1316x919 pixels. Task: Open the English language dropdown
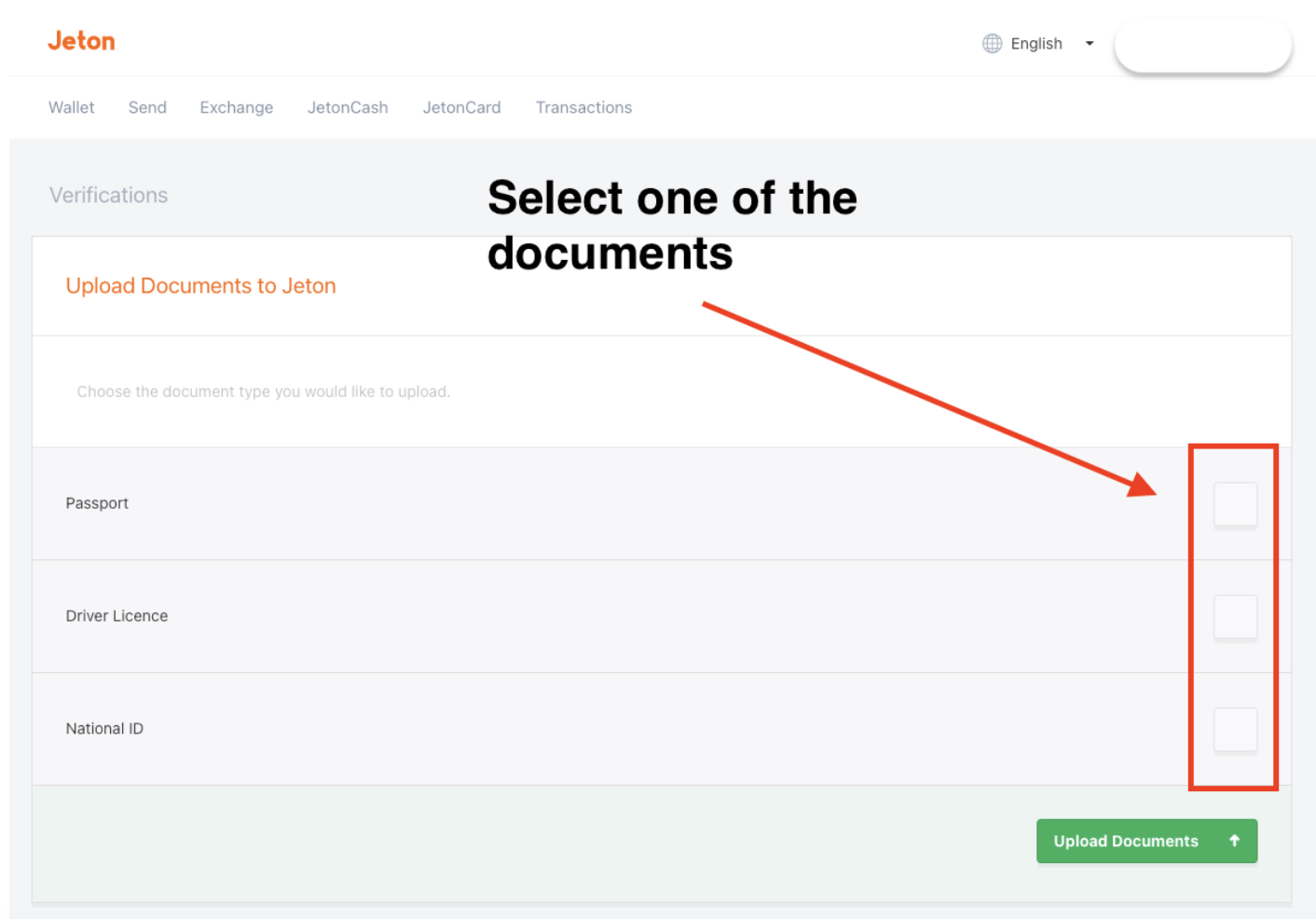(1035, 44)
